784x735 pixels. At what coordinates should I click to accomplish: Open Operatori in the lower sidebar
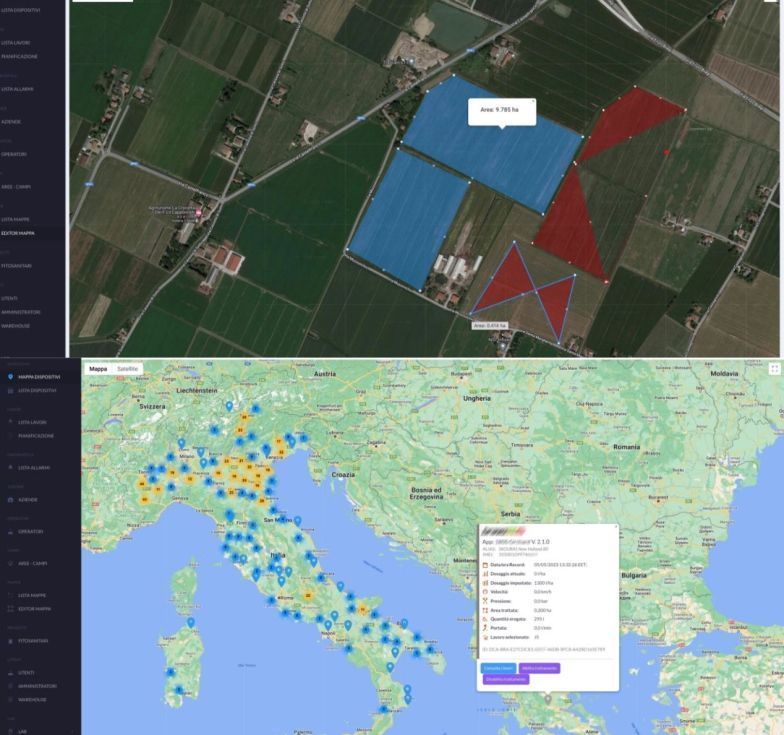10,531
